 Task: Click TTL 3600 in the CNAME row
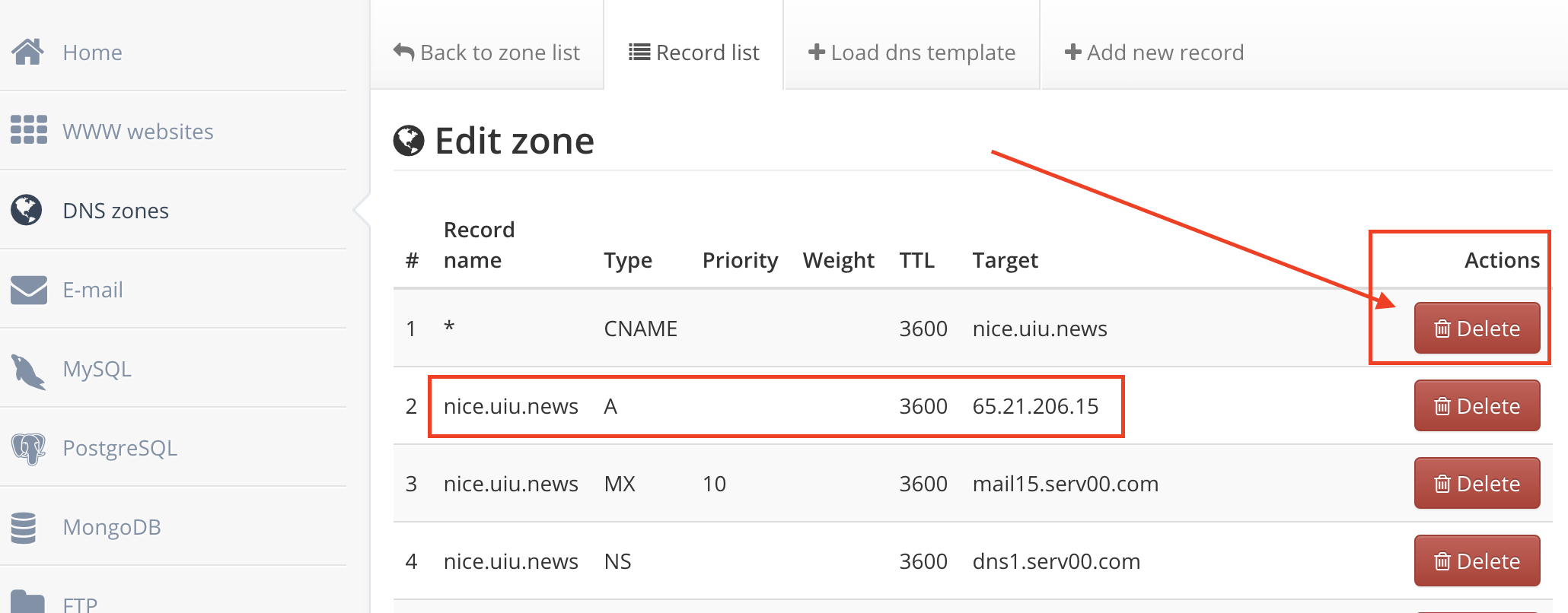pyautogui.click(x=923, y=329)
